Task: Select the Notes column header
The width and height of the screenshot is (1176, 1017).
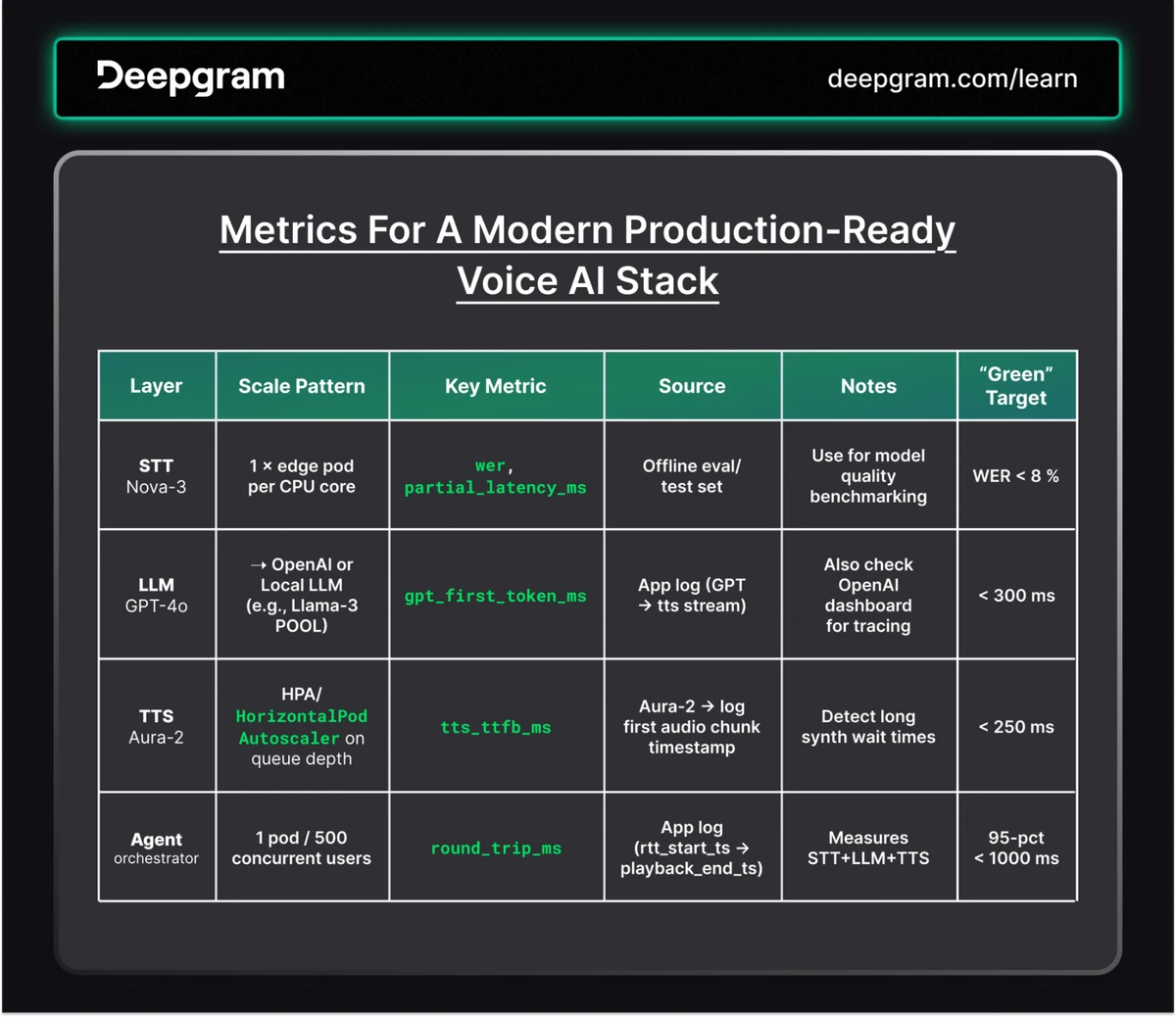Action: tap(868, 385)
